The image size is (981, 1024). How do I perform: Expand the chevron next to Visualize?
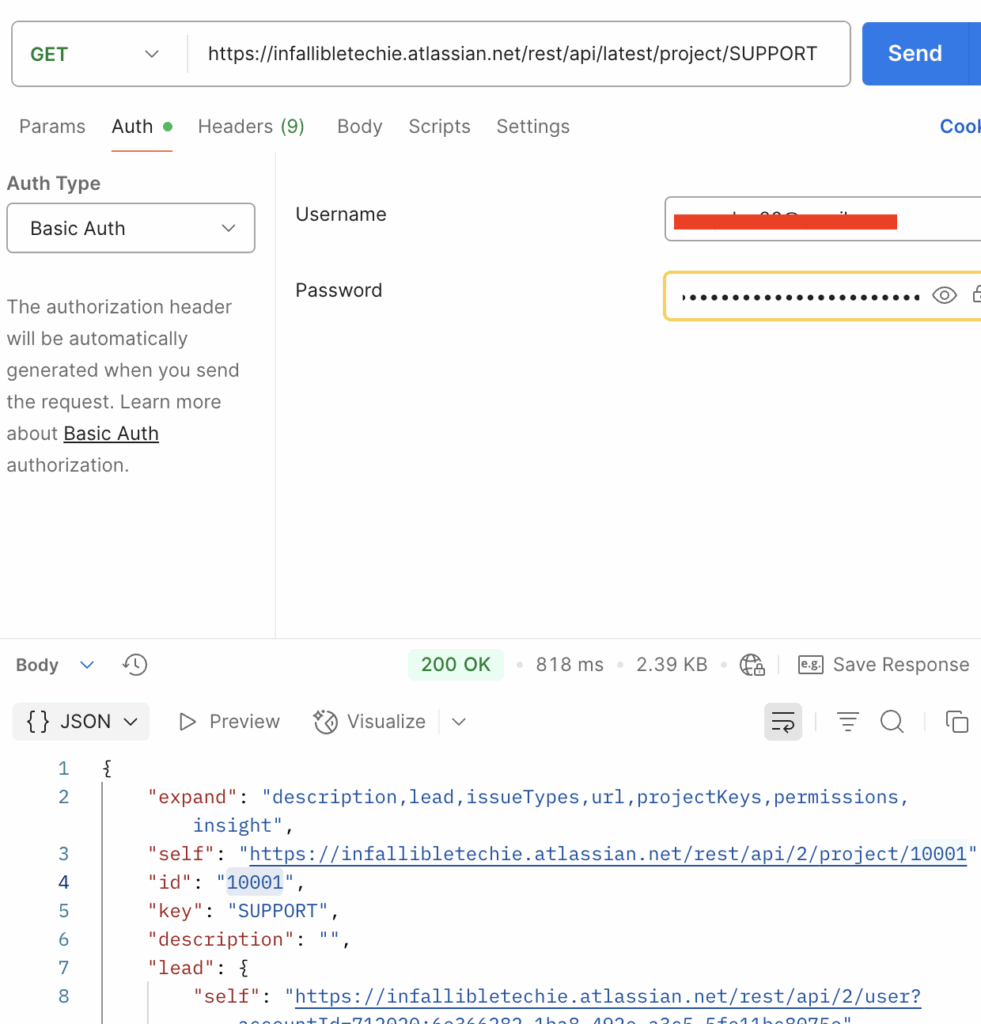459,722
